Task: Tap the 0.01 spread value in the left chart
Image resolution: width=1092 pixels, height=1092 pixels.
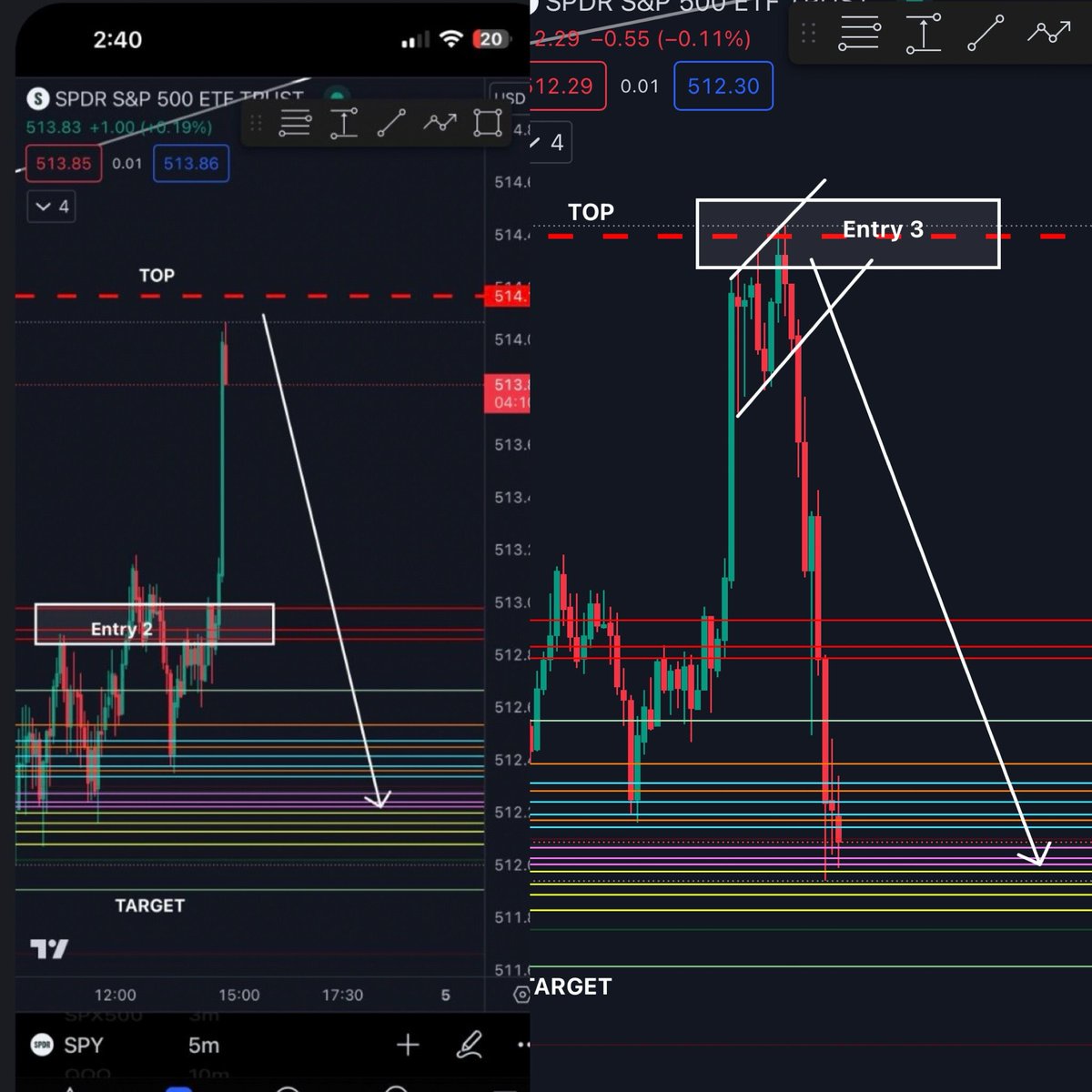Action: pos(127,164)
